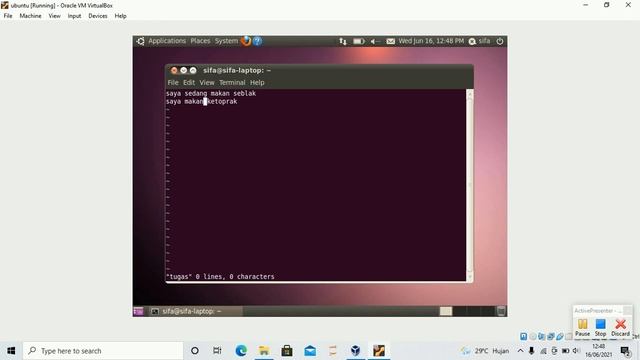
Task: Click the terminal scrollbar down arrow
Action: coord(469,277)
